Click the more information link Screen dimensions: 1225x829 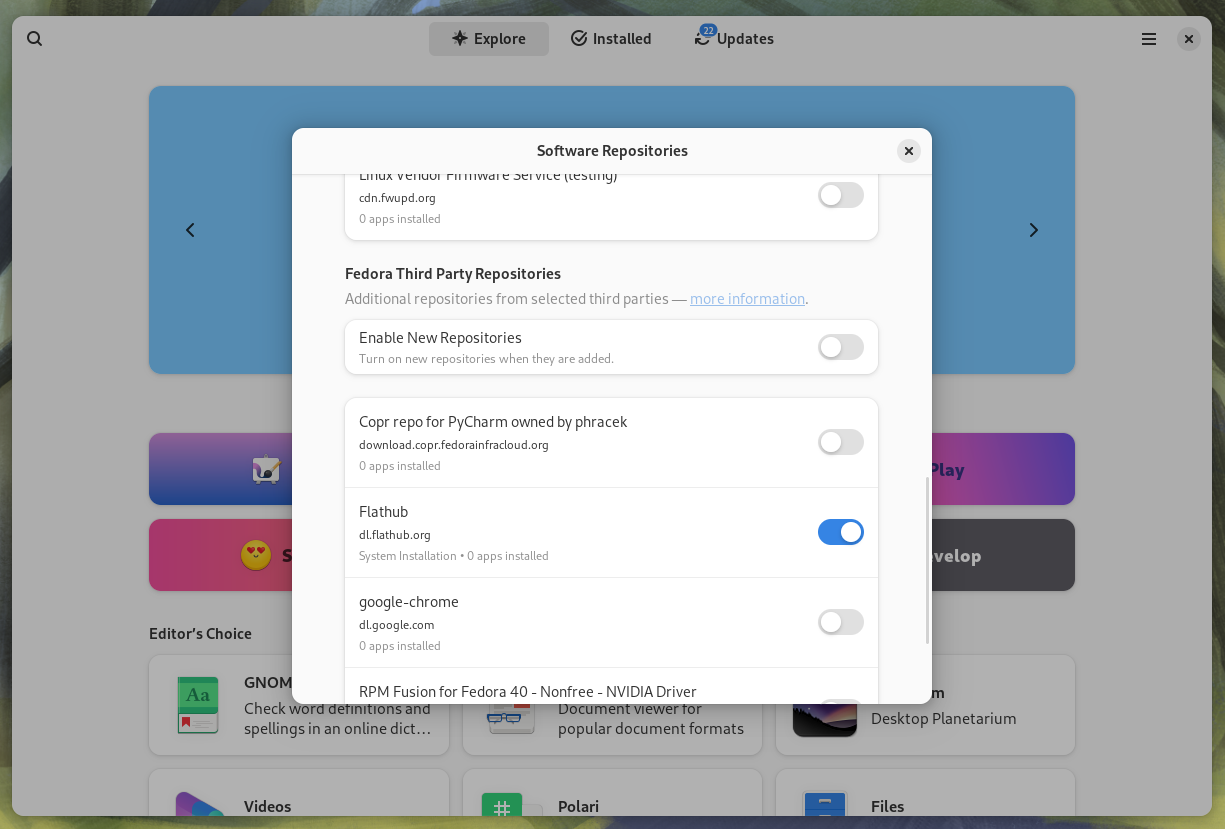(747, 298)
